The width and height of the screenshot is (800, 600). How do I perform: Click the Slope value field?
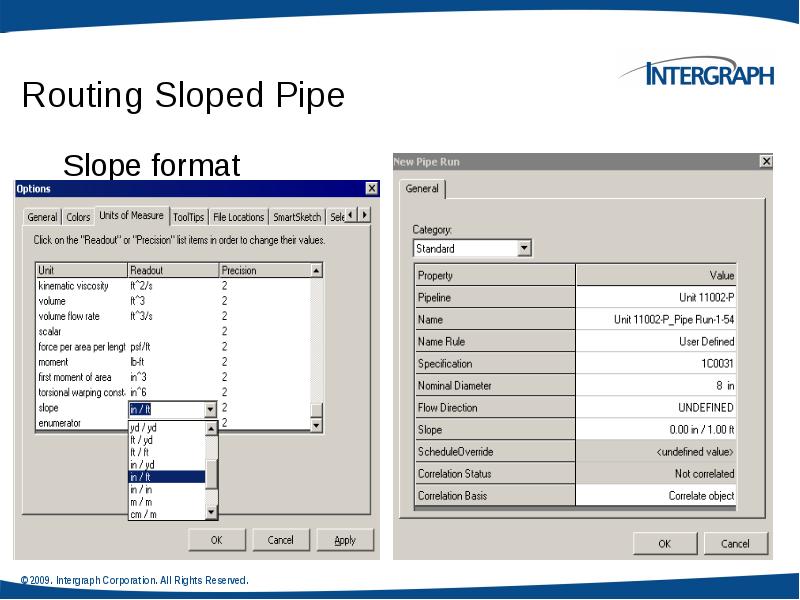pyautogui.click(x=656, y=430)
